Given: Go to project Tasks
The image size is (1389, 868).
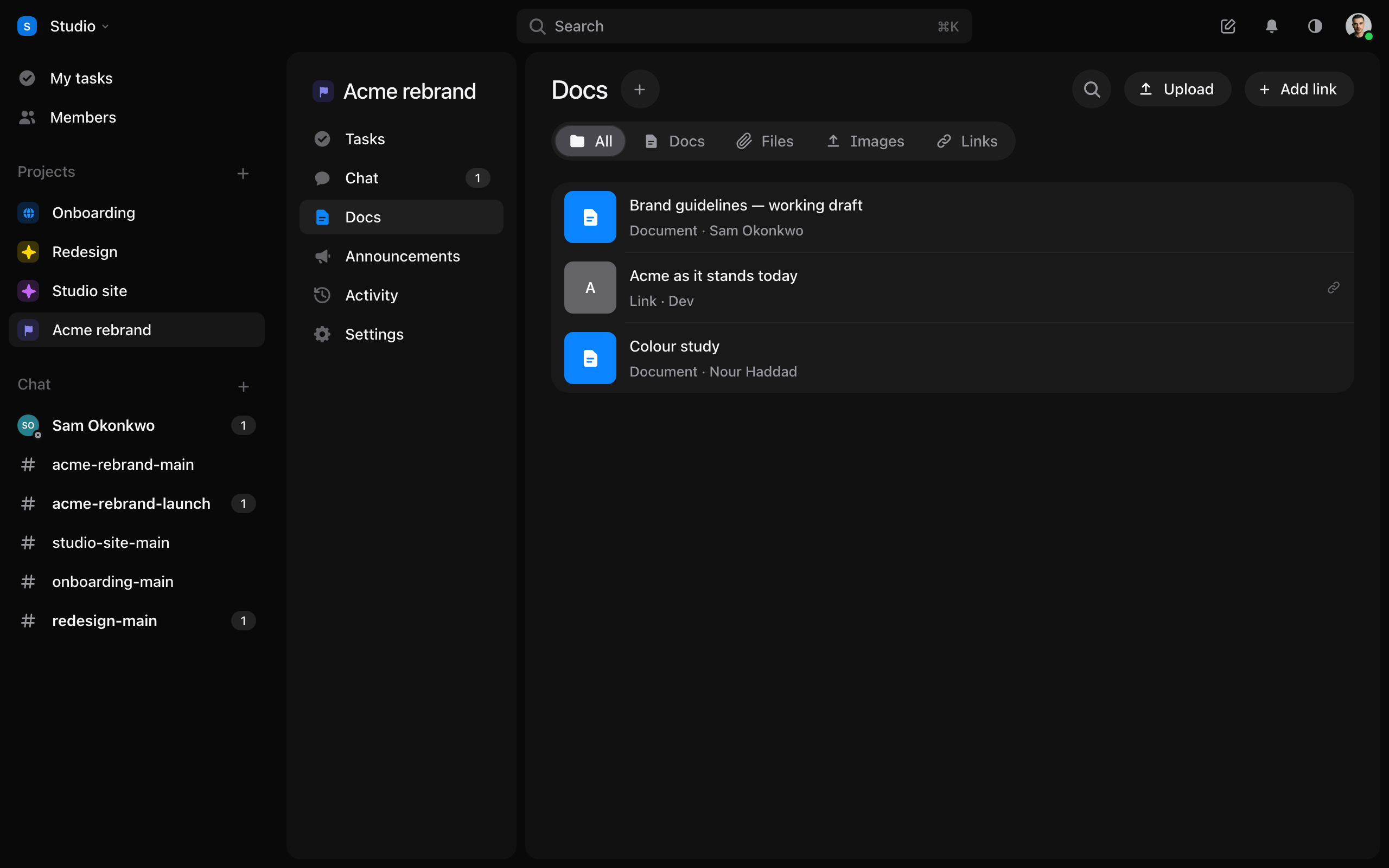Looking at the screenshot, I should coord(401,139).
